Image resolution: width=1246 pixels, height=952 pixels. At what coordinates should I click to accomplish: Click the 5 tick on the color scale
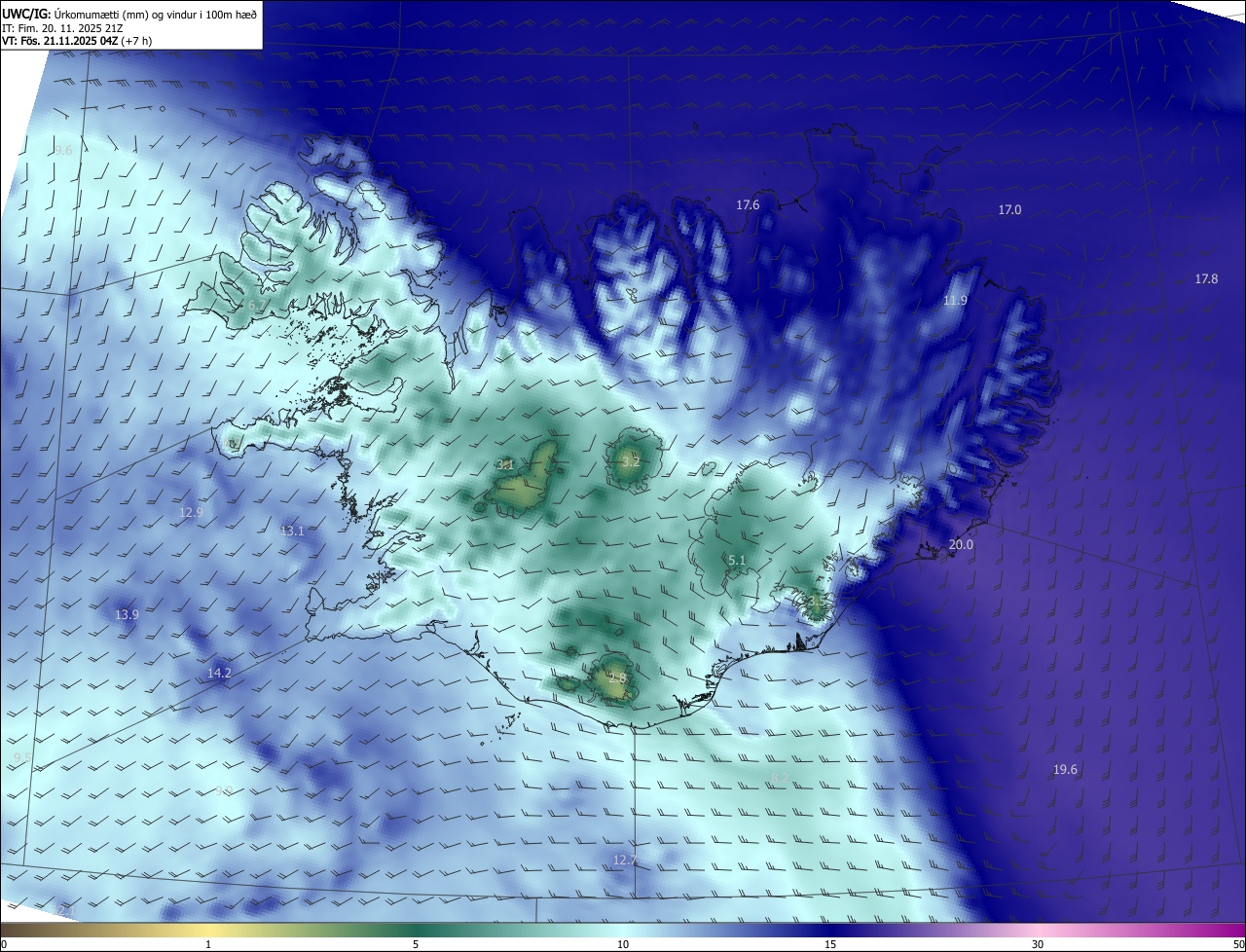[416, 944]
